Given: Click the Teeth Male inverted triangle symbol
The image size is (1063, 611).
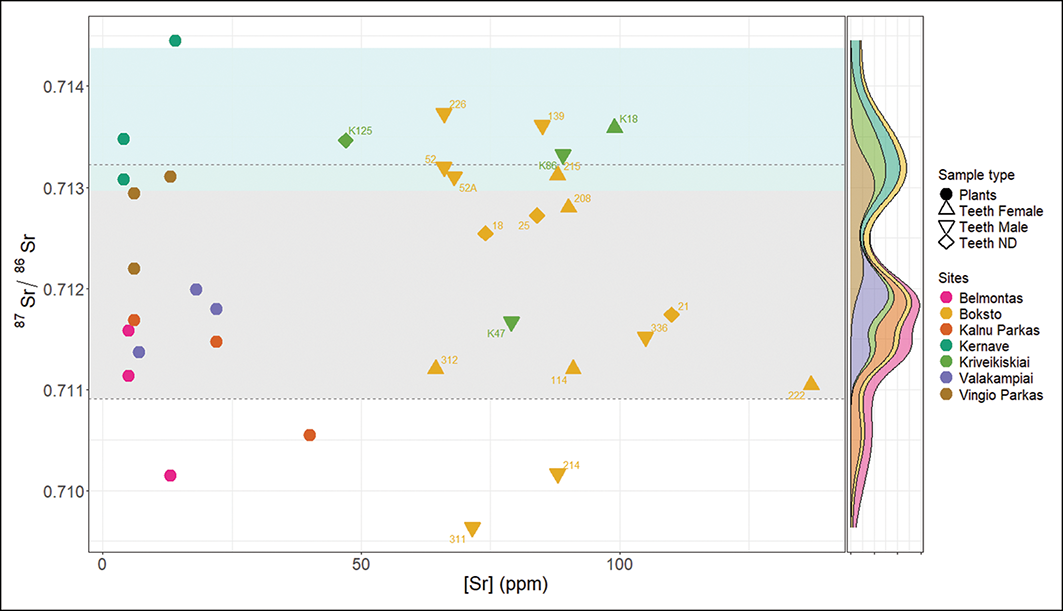Looking at the screenshot, I should pyautogui.click(x=946, y=228).
